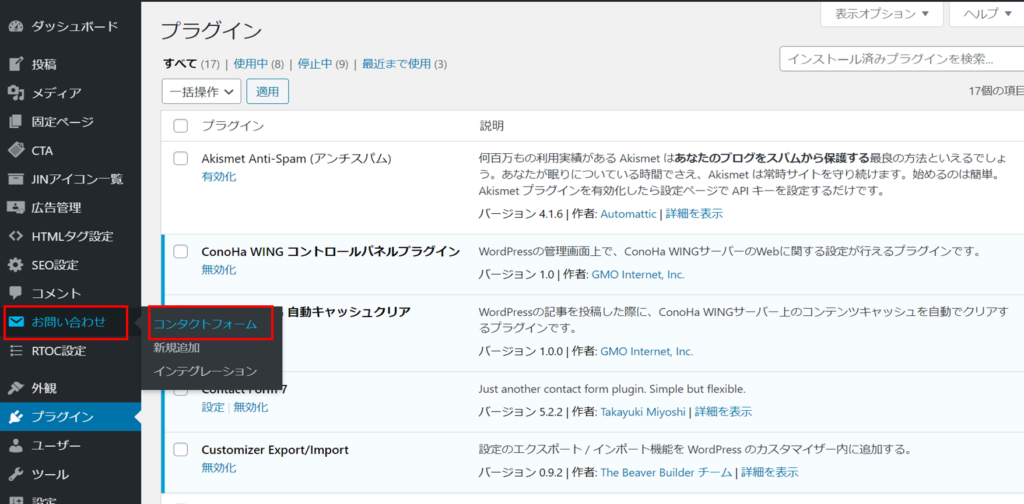Open GMO Internet, Inc. link for version 1.0.0
Screen dimensions: 1024x504
pyautogui.click(x=647, y=352)
